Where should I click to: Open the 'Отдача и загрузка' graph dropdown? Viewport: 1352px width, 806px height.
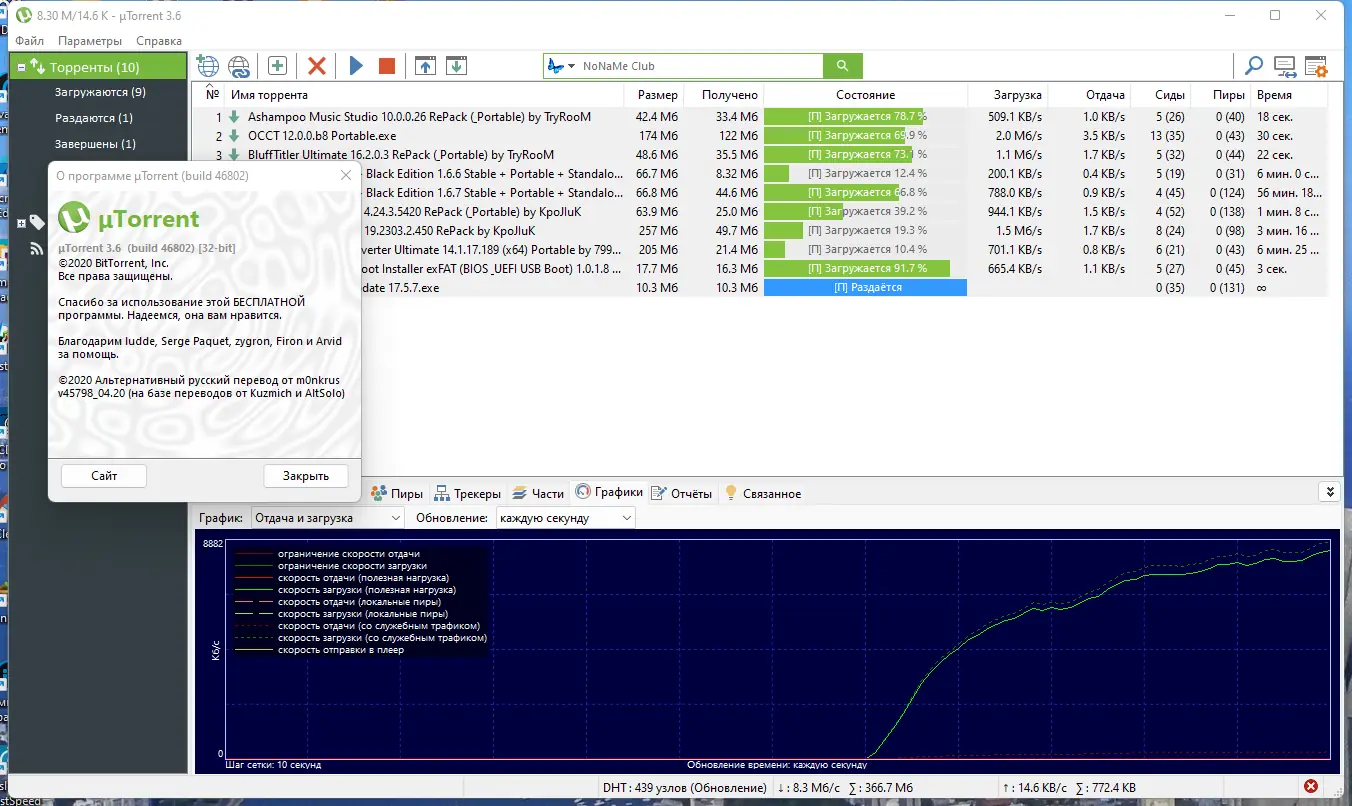pos(327,518)
